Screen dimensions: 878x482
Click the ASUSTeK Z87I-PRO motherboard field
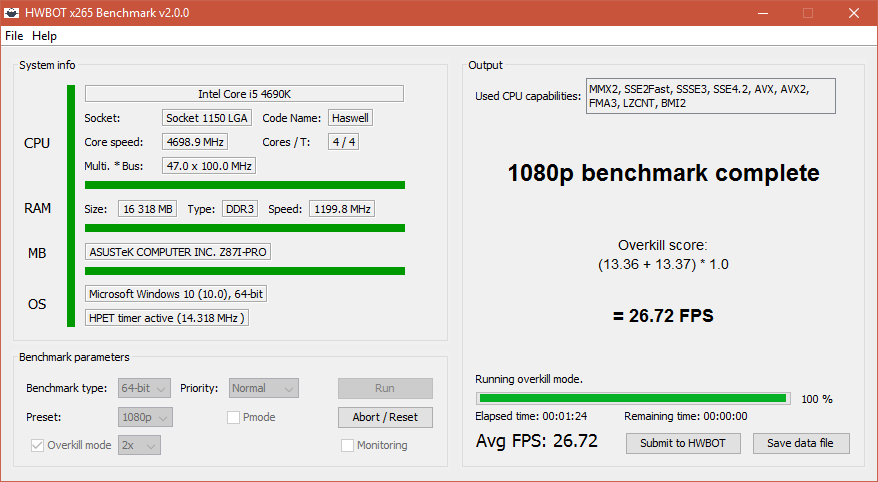(x=178, y=252)
